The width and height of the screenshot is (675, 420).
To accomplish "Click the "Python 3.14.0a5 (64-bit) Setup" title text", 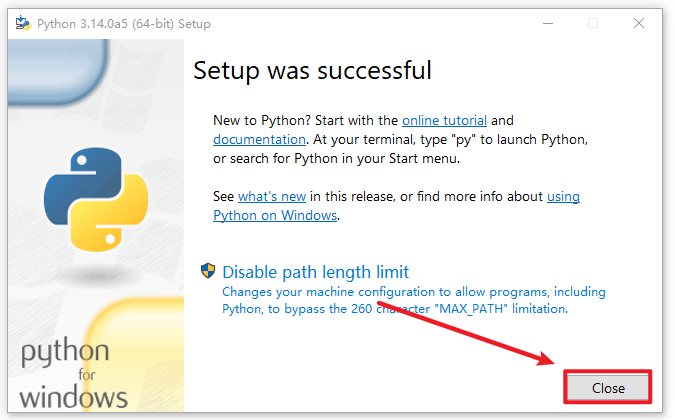I will pos(124,23).
